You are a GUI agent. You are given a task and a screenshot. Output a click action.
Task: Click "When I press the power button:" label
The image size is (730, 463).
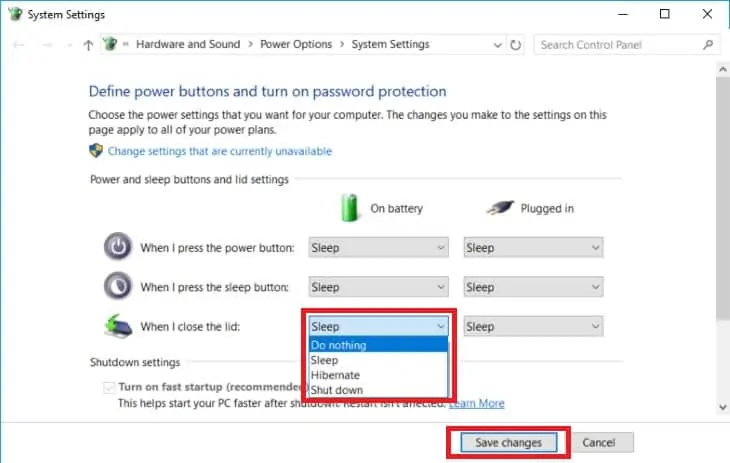click(x=217, y=248)
